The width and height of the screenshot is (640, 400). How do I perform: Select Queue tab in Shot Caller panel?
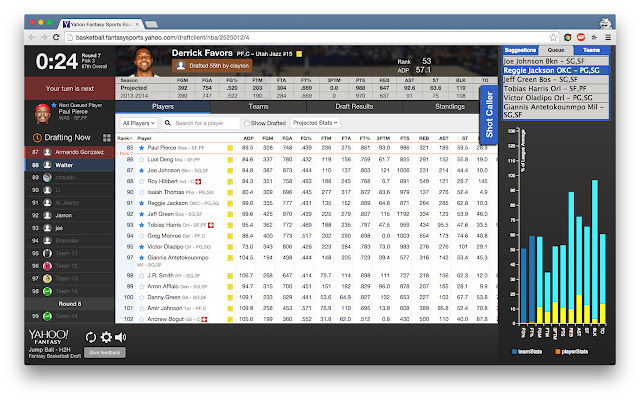click(556, 50)
